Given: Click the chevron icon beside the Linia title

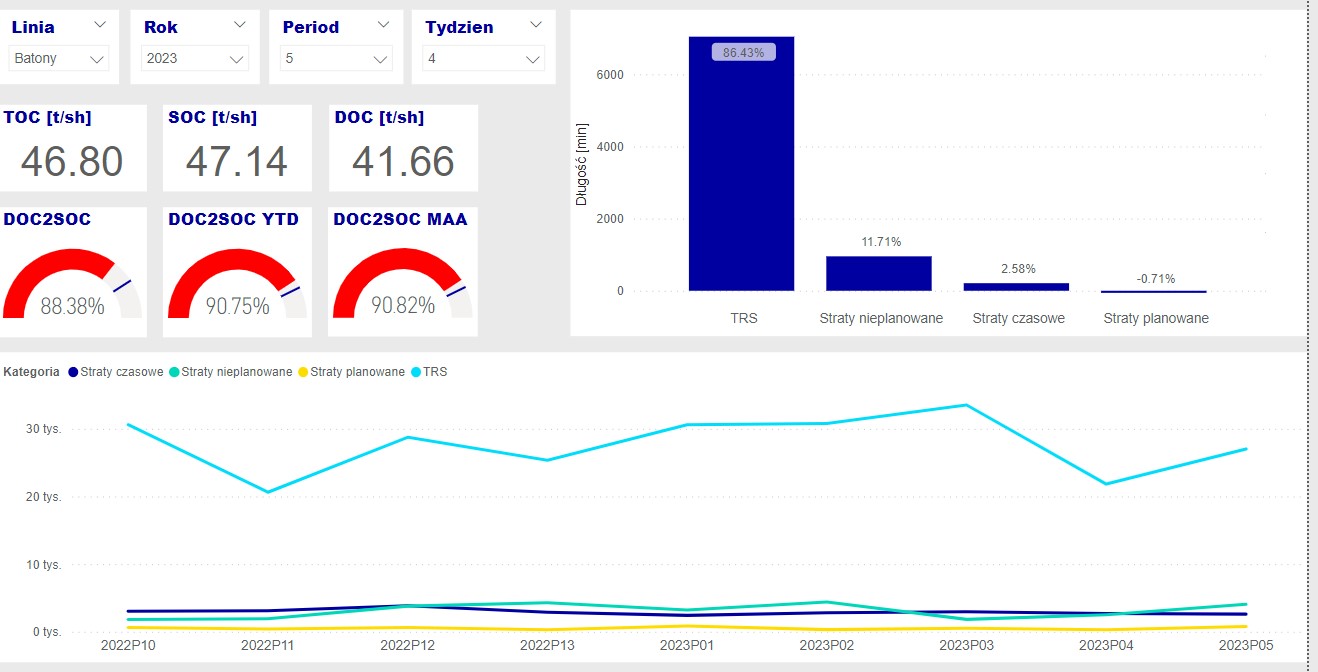Looking at the screenshot, I should tap(101, 25).
